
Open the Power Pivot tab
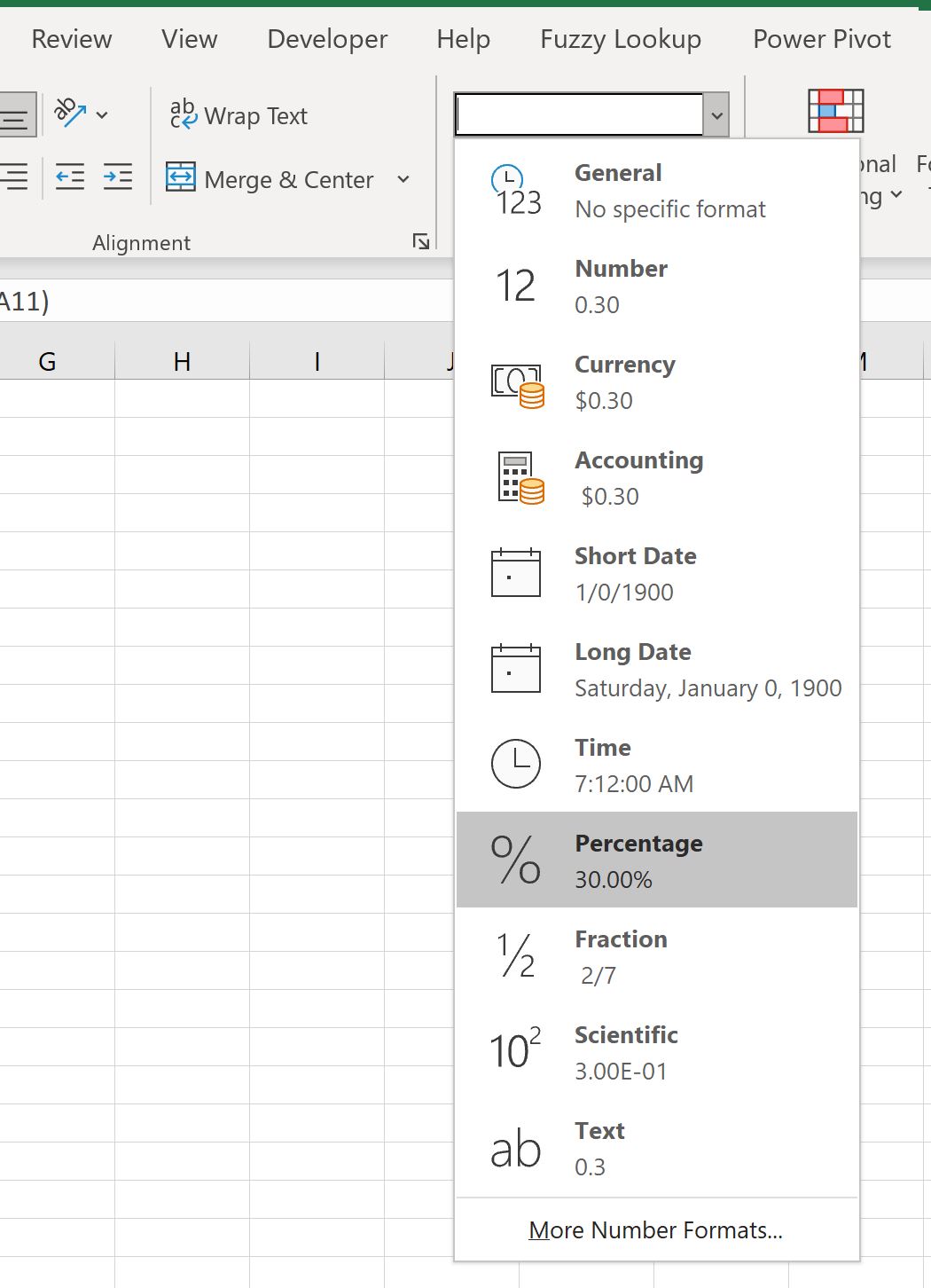click(821, 39)
